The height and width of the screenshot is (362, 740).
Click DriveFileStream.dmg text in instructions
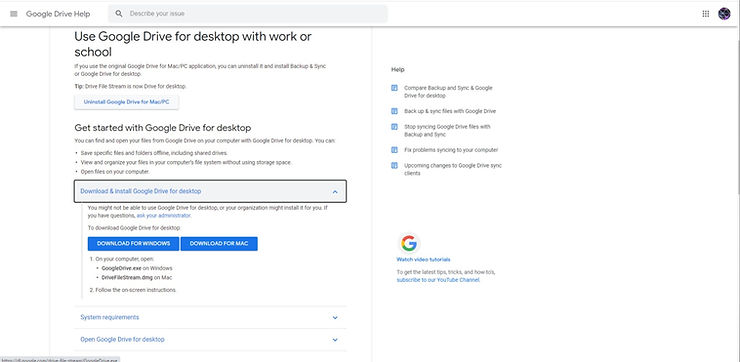point(127,278)
